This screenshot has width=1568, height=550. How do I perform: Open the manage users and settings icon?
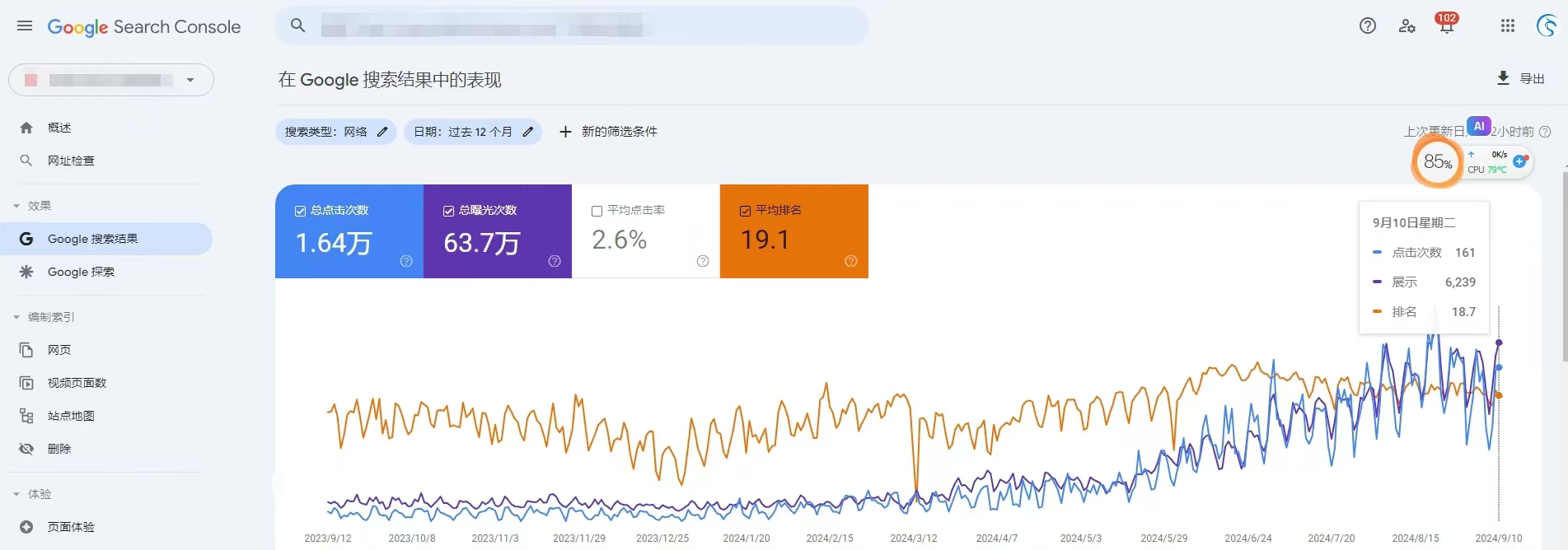1407,26
